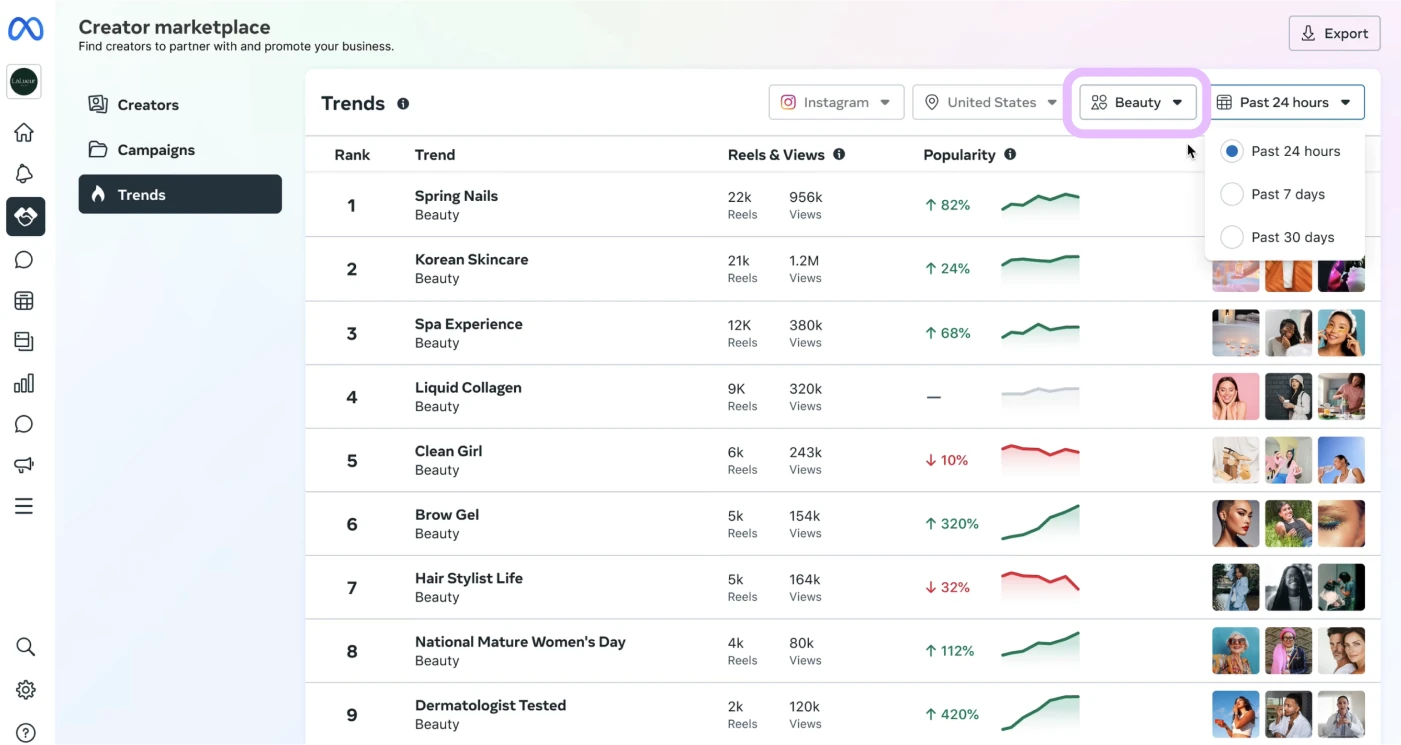Open last thumbnail in Hair Stylist Life row
The image size is (1401, 745).
pos(1341,587)
